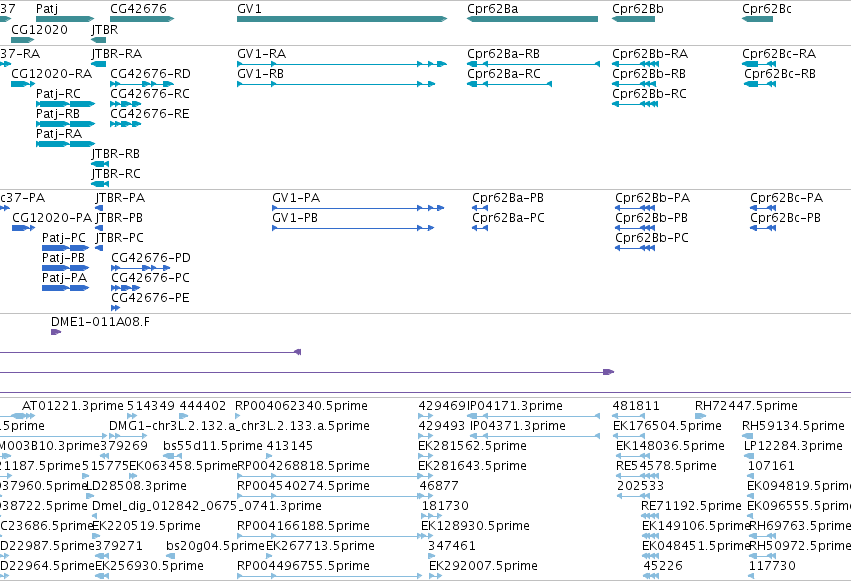Image resolution: width=851 pixels, height=581 pixels.
Task: Click the Cpr62Ba-RC transcript
Action: coord(510,84)
